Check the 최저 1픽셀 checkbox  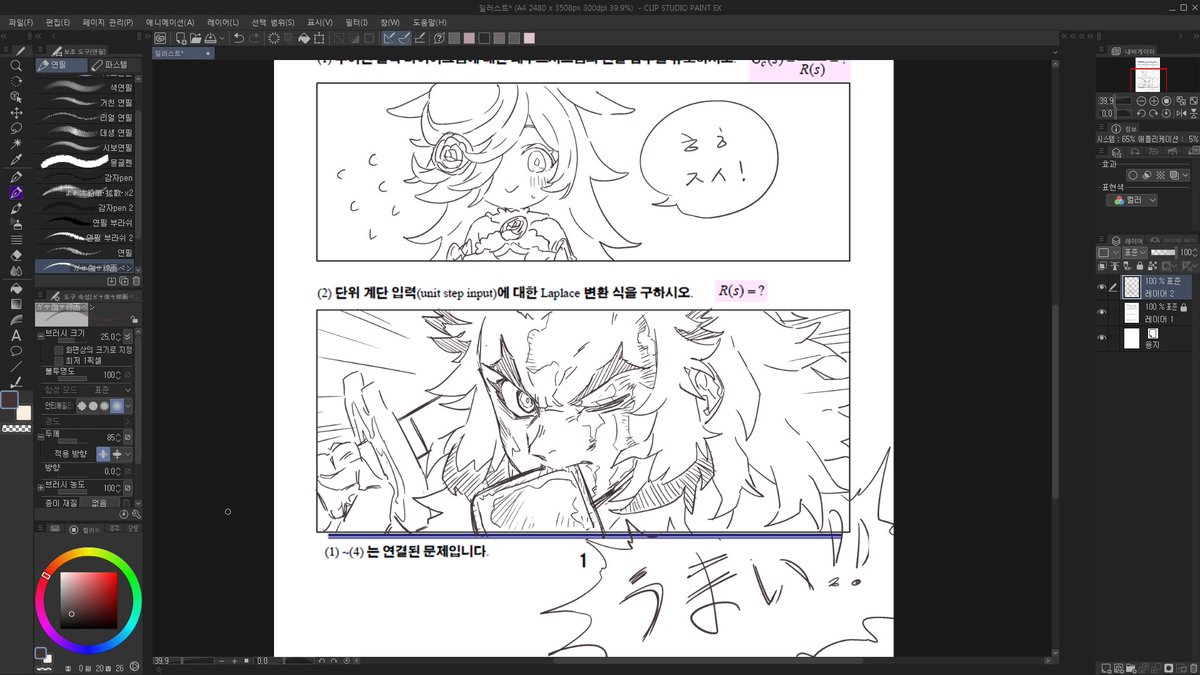(58, 361)
